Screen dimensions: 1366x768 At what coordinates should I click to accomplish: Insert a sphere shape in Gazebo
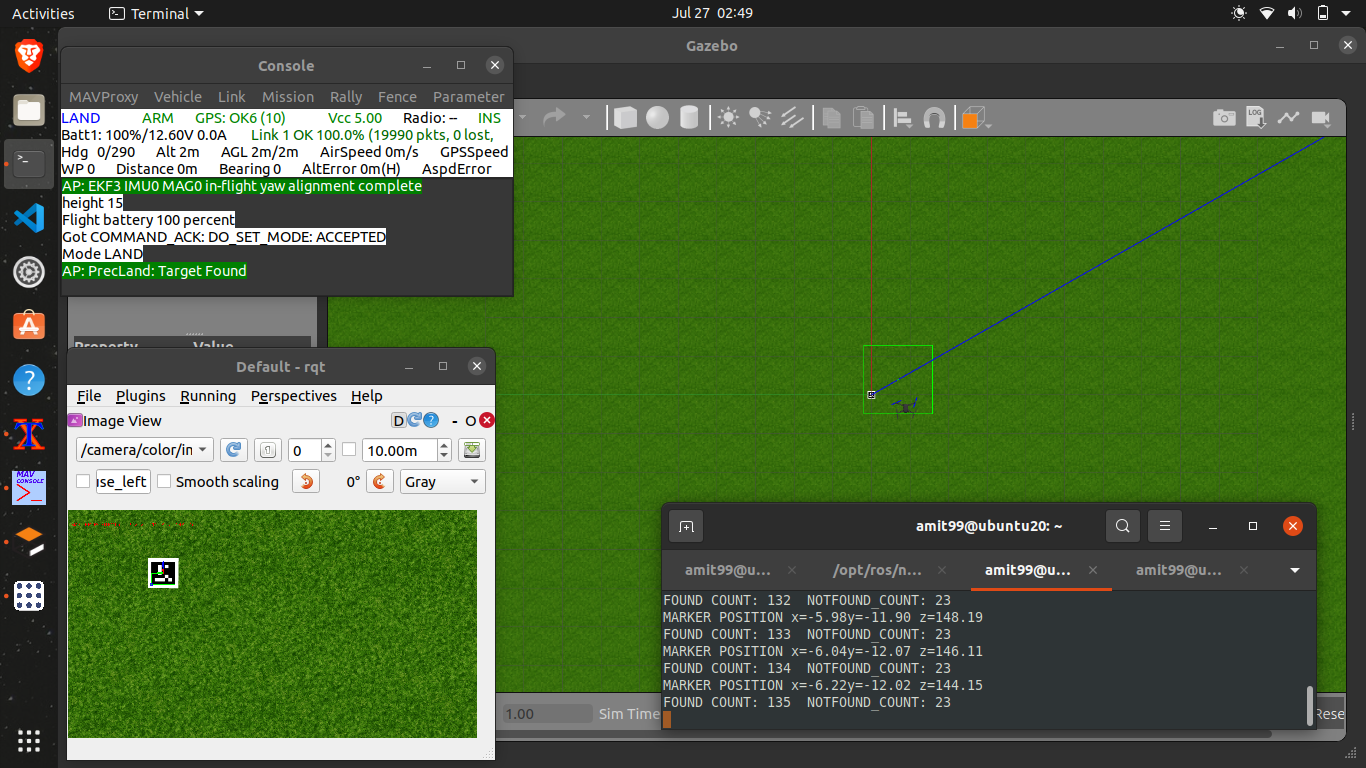(657, 118)
